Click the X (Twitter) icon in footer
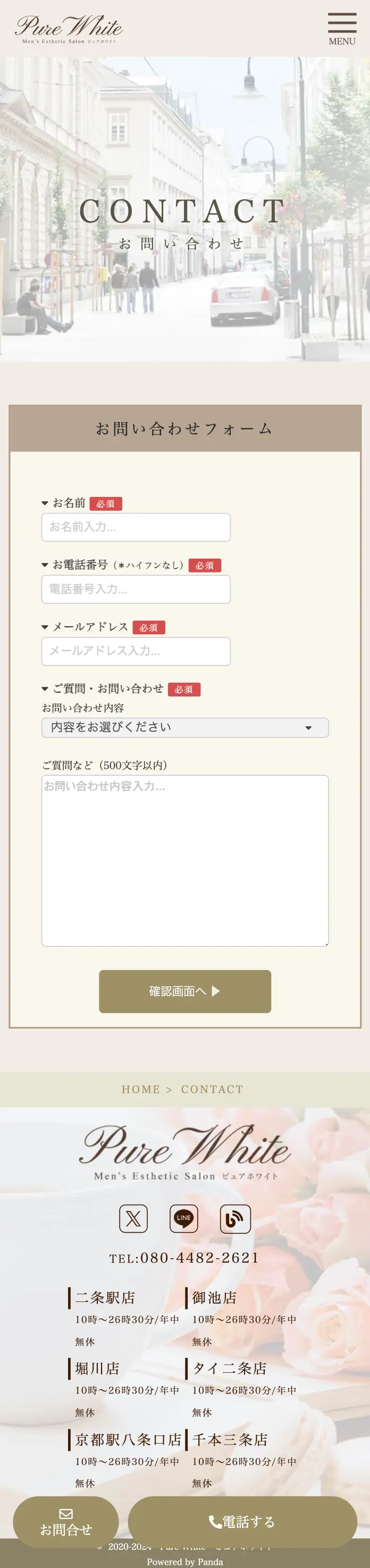370x1568 pixels. pos(133,1219)
